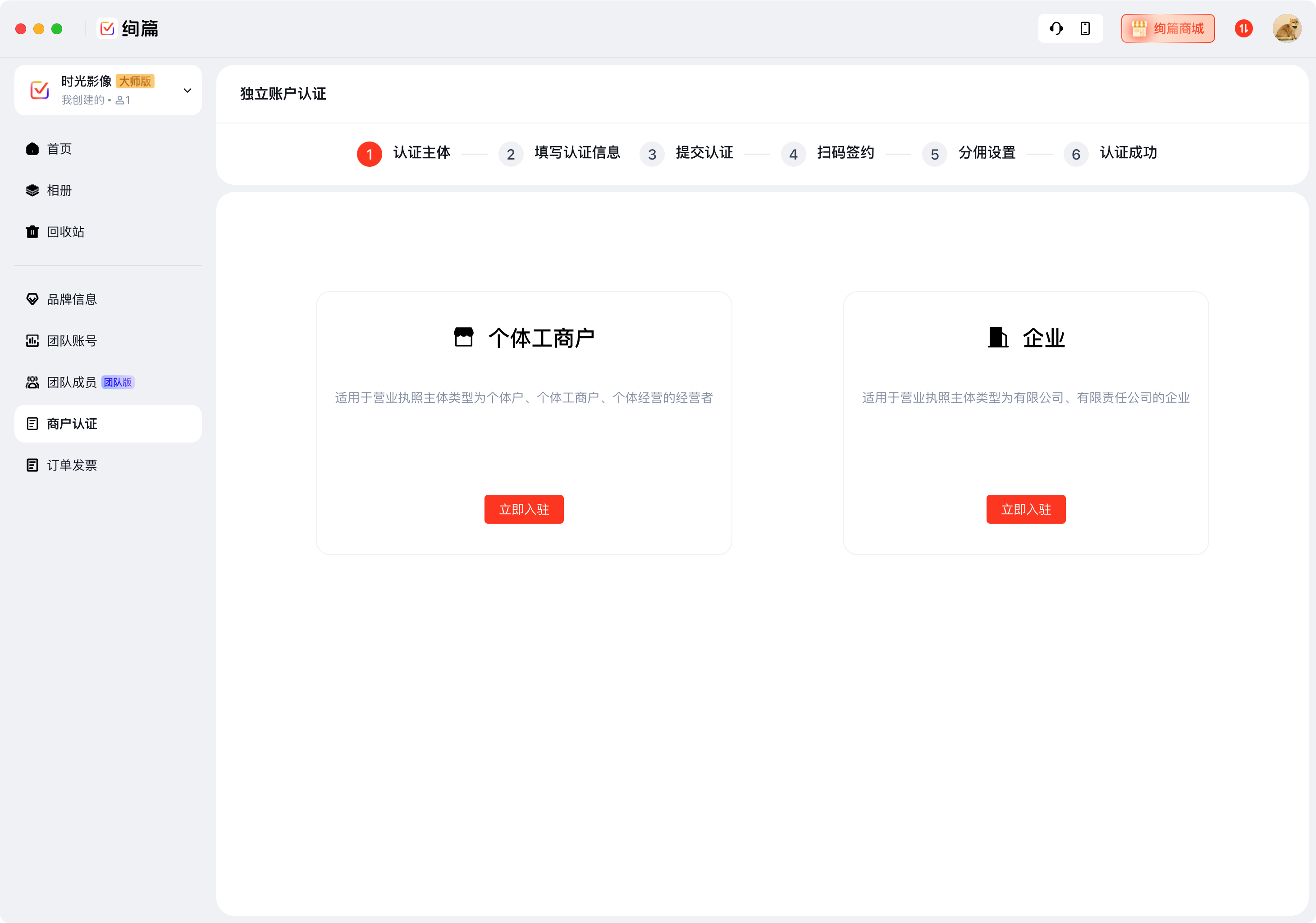Click the mobile phone icon in header
The width and height of the screenshot is (1316, 923).
1085,28
